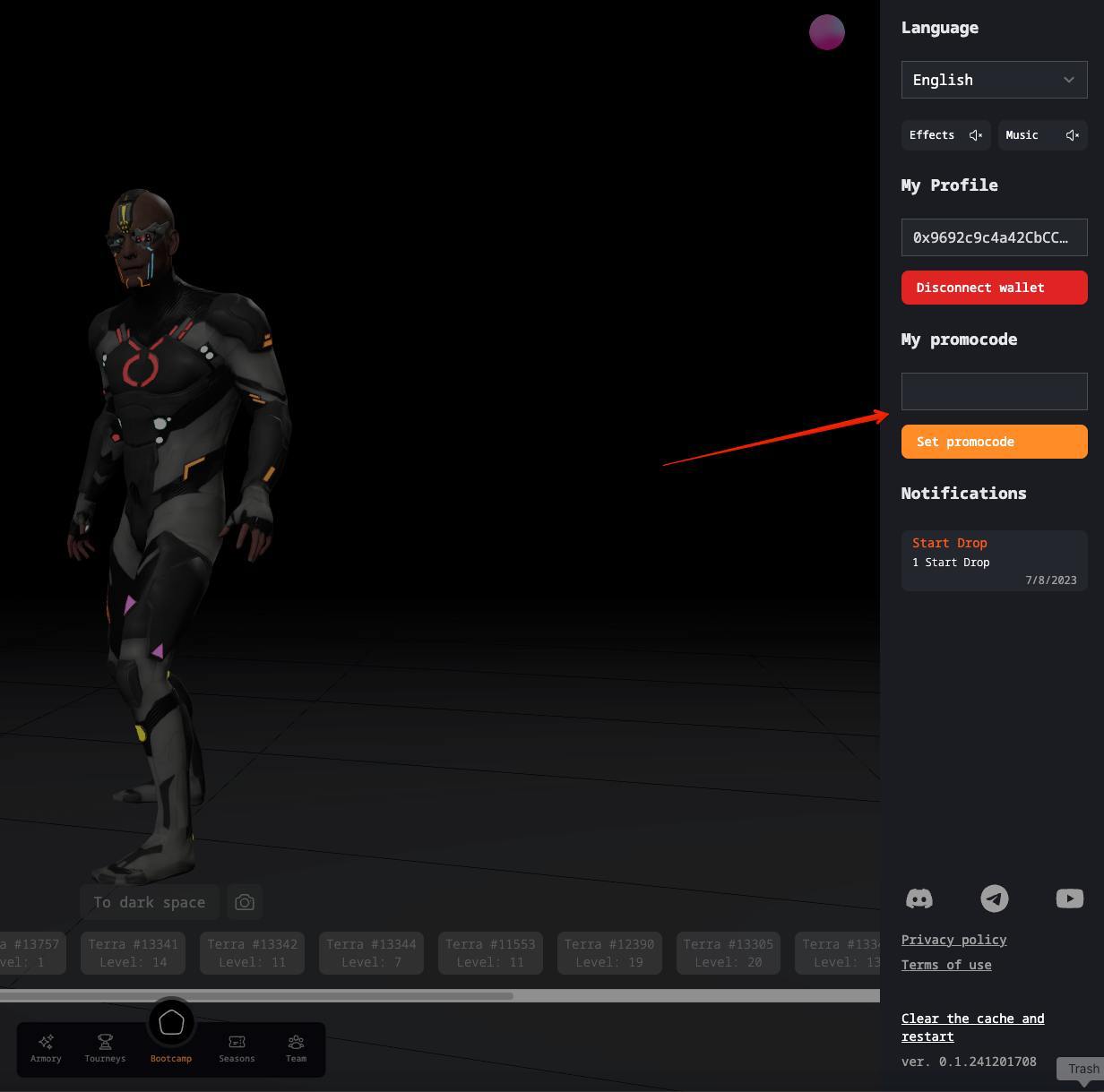Open the YouTube channel icon

point(1069,898)
